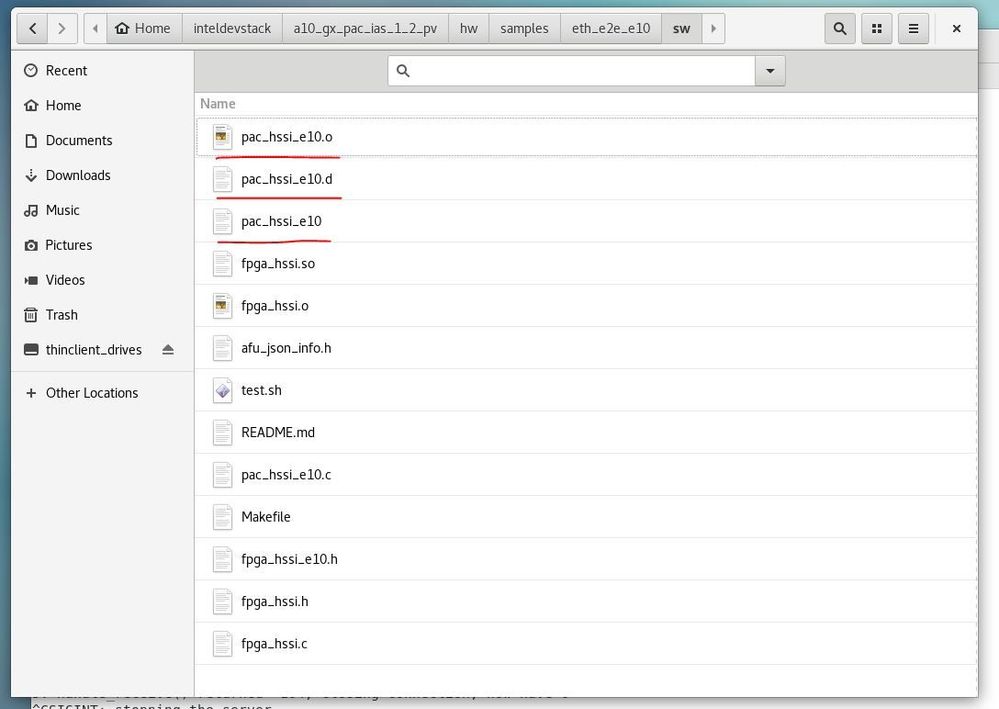Open Videos in the sidebar
The width and height of the screenshot is (999, 709).
pyautogui.click(x=102, y=280)
